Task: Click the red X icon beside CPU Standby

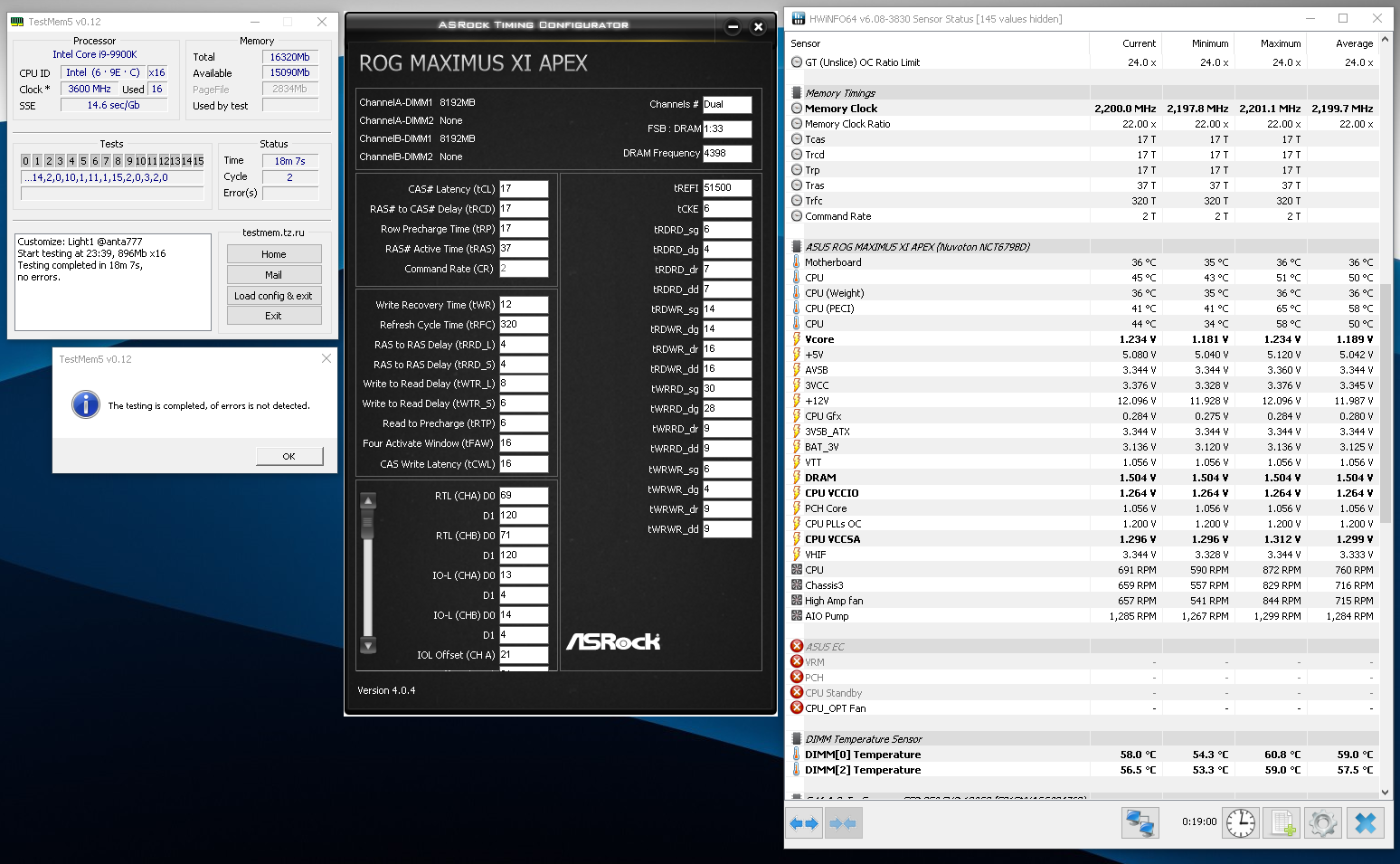Action: point(797,692)
